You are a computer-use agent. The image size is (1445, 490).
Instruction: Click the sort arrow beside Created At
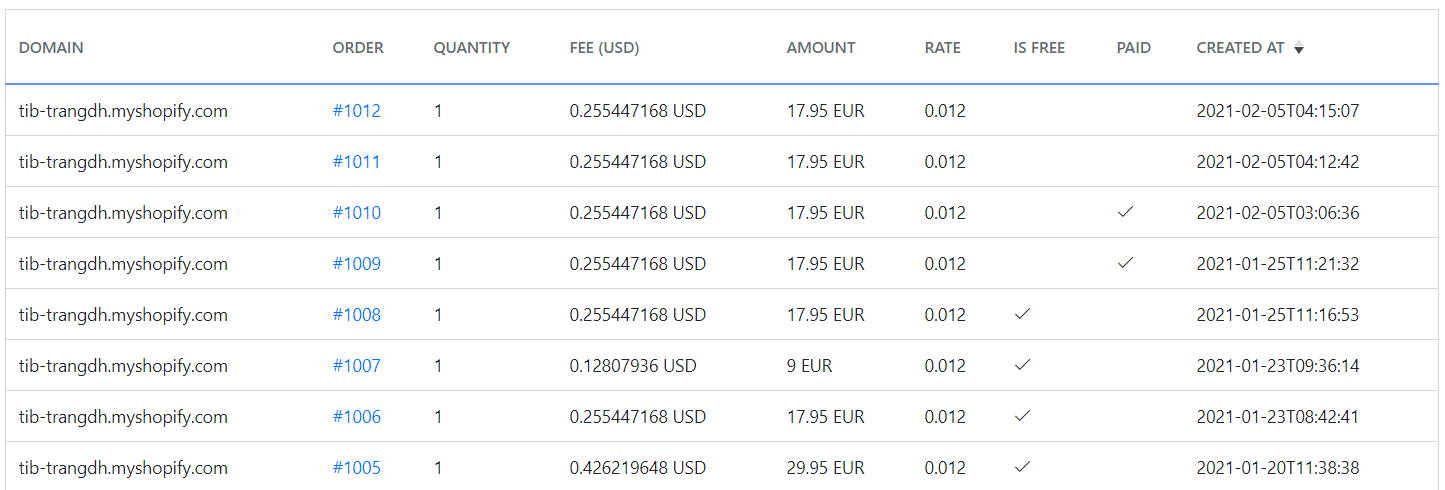1299,49
